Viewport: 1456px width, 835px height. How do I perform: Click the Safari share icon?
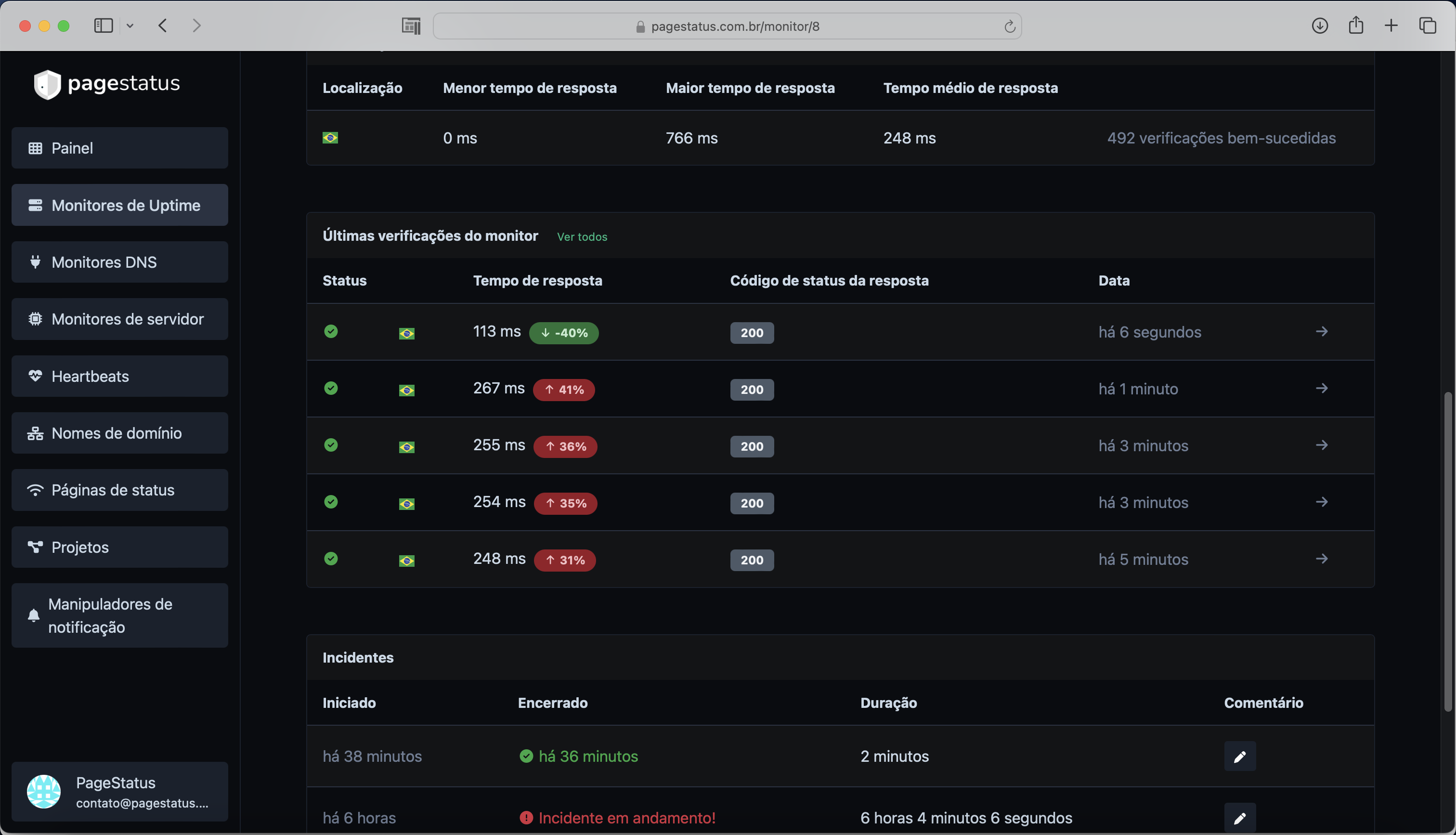point(1356,25)
